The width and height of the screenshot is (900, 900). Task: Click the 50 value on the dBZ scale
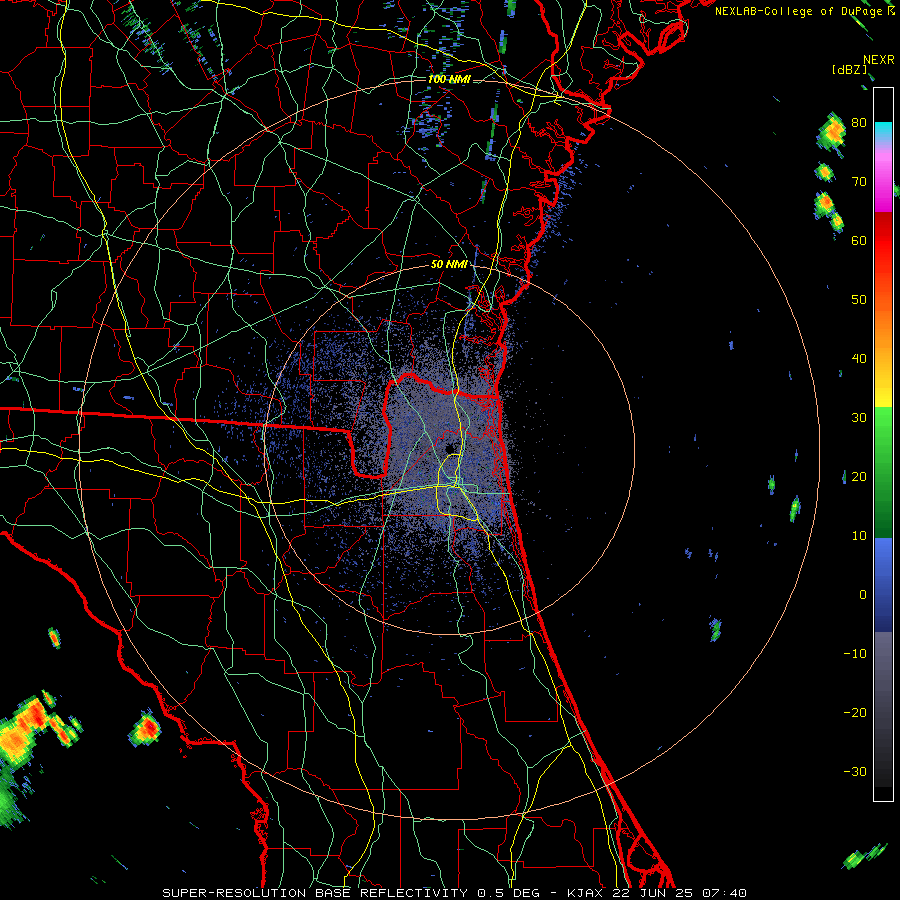click(x=859, y=300)
